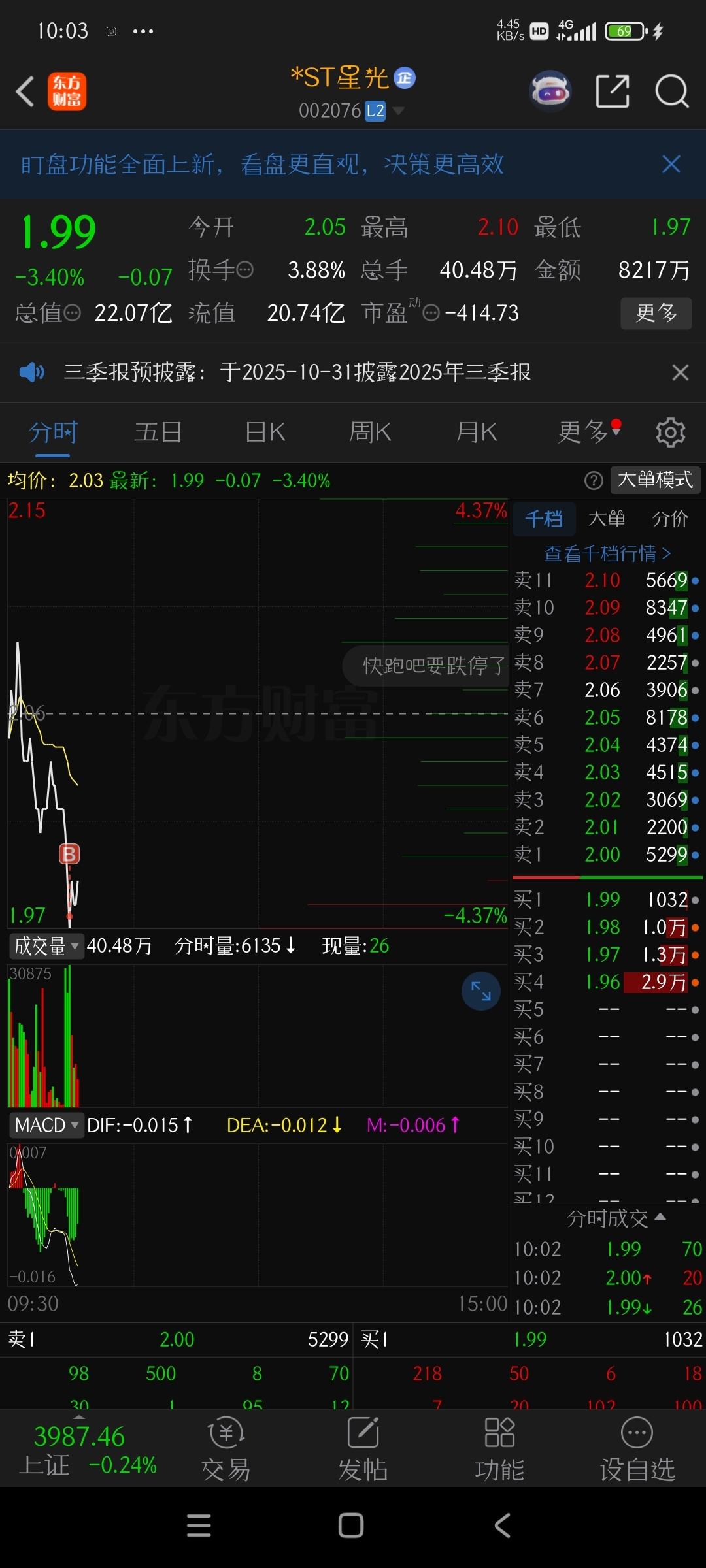Image resolution: width=706 pixels, height=1568 pixels.
Task: Tap the dot beside 卖11 volume
Action: [695, 580]
